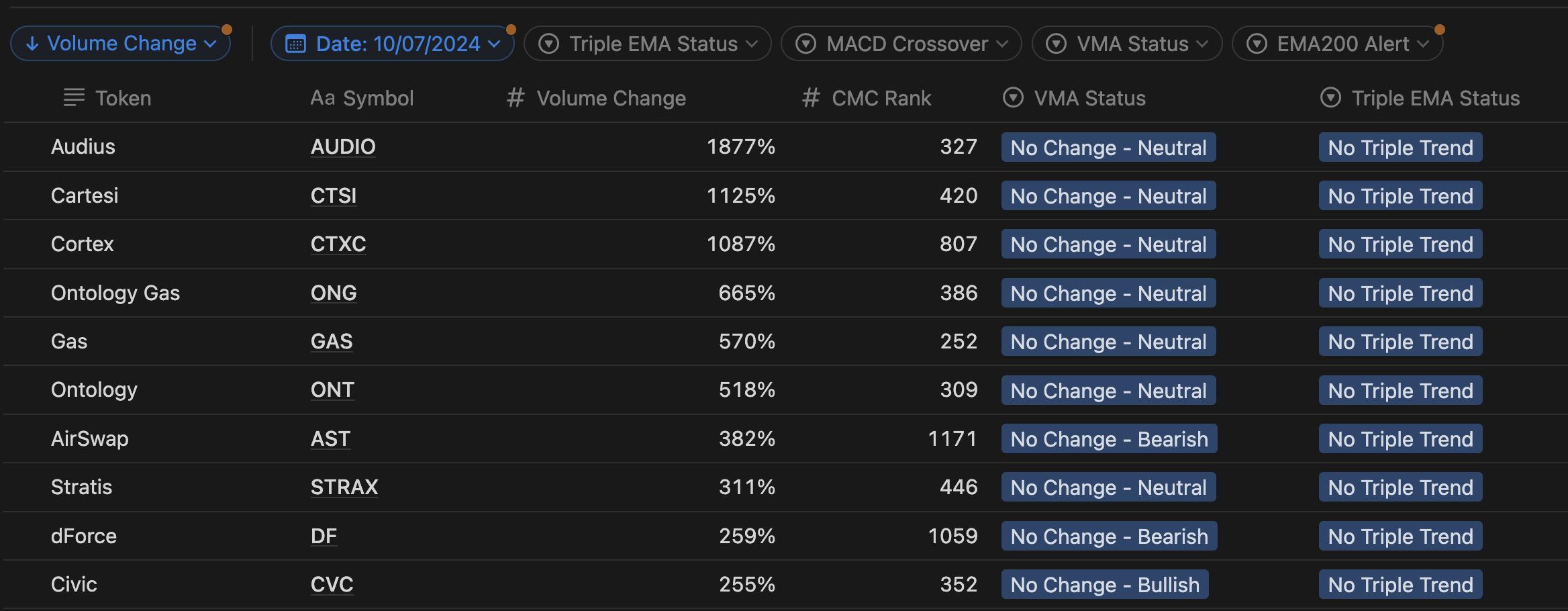Click the Aa icon in Symbol header
Image resolution: width=1568 pixels, height=611 pixels.
click(x=322, y=98)
